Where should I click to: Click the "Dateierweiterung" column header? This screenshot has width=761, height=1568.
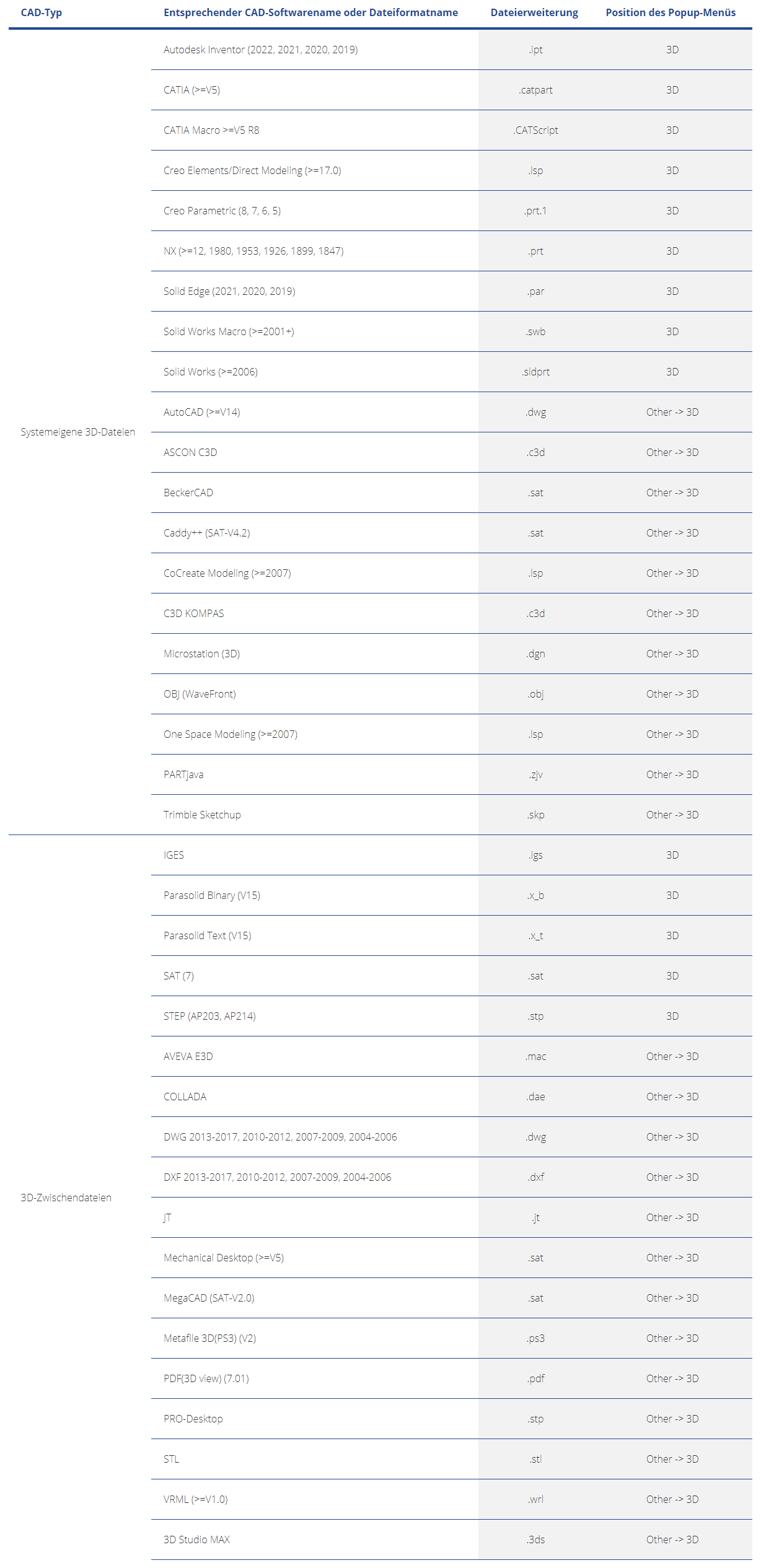tap(534, 12)
